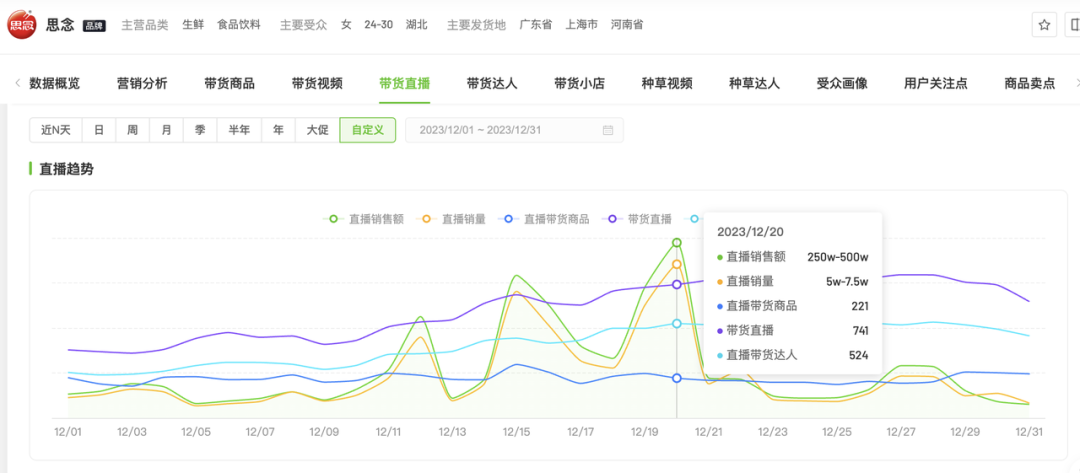The image size is (1080, 473).
Task: Click the green peak marker on 12/20
Action: (x=677, y=242)
